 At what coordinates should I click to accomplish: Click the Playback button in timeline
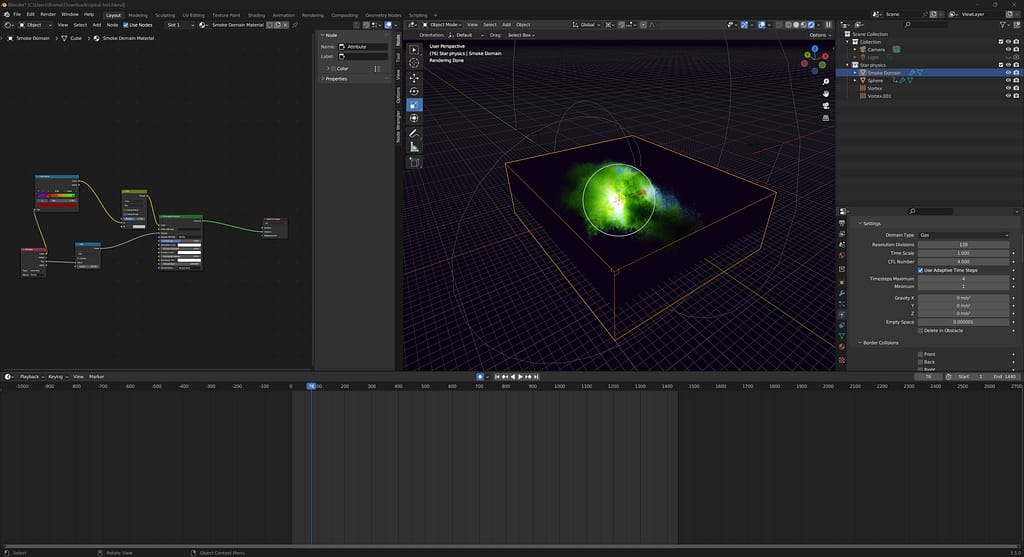tap(30, 376)
